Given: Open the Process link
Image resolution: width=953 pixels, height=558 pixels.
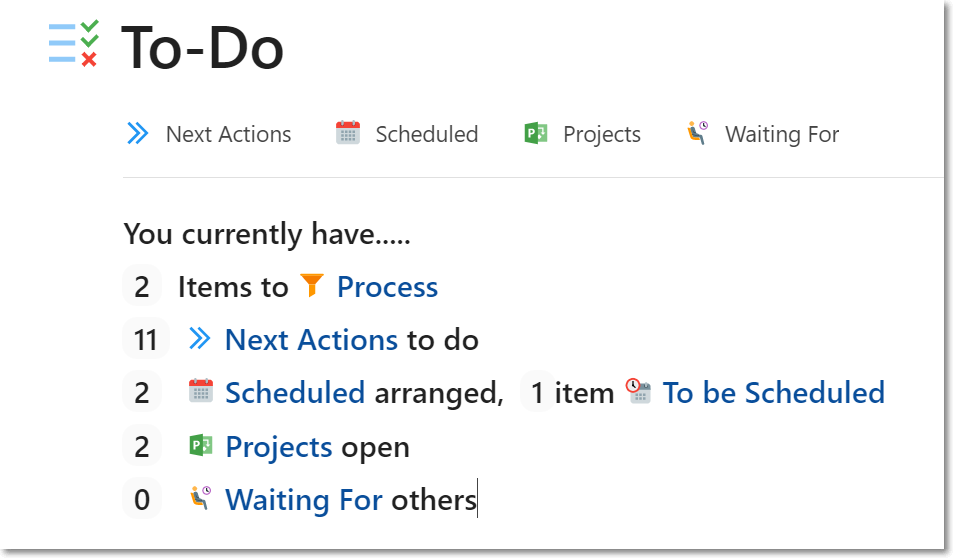Looking at the screenshot, I should (x=387, y=287).
